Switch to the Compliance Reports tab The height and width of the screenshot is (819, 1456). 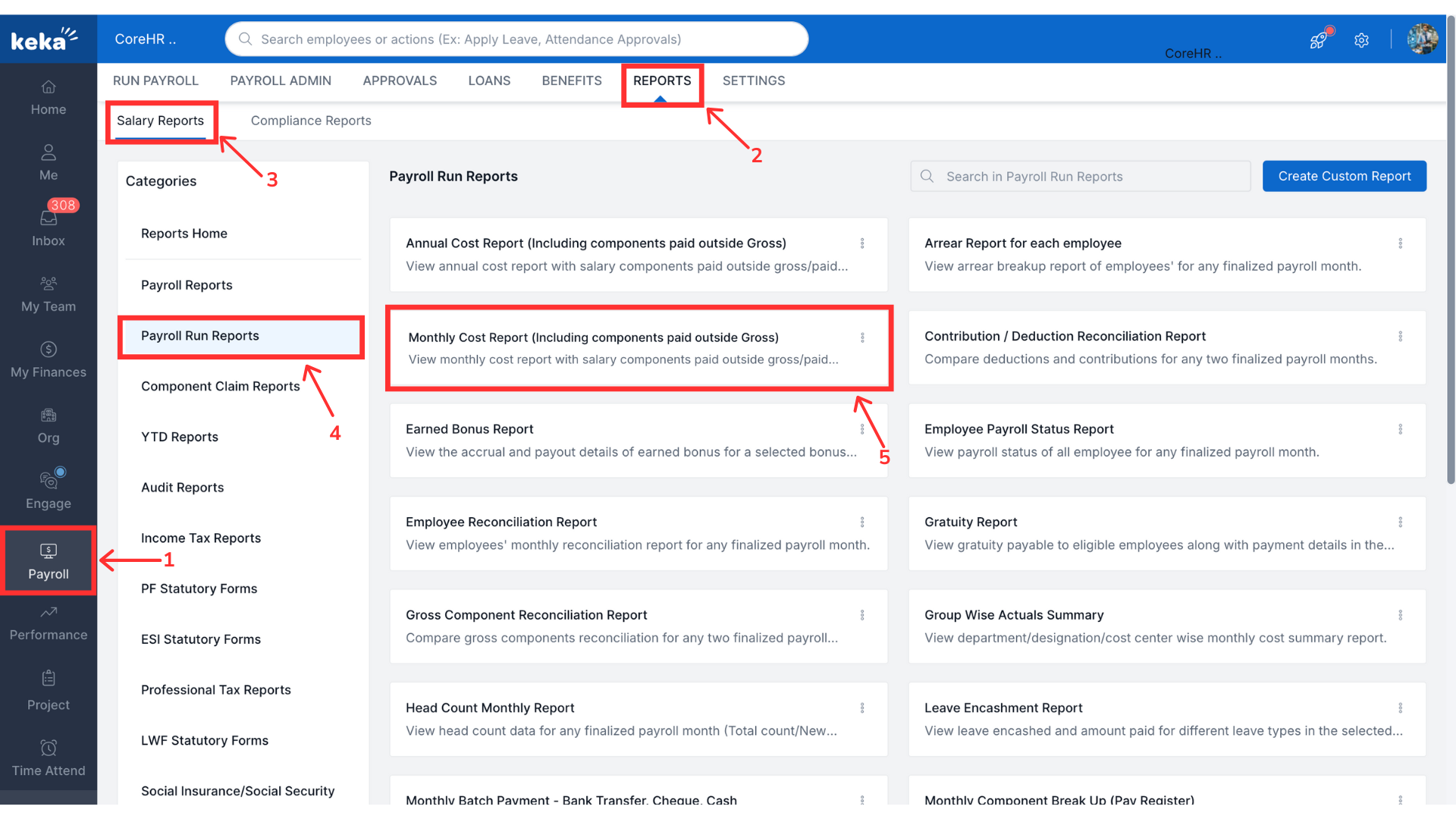(x=311, y=120)
